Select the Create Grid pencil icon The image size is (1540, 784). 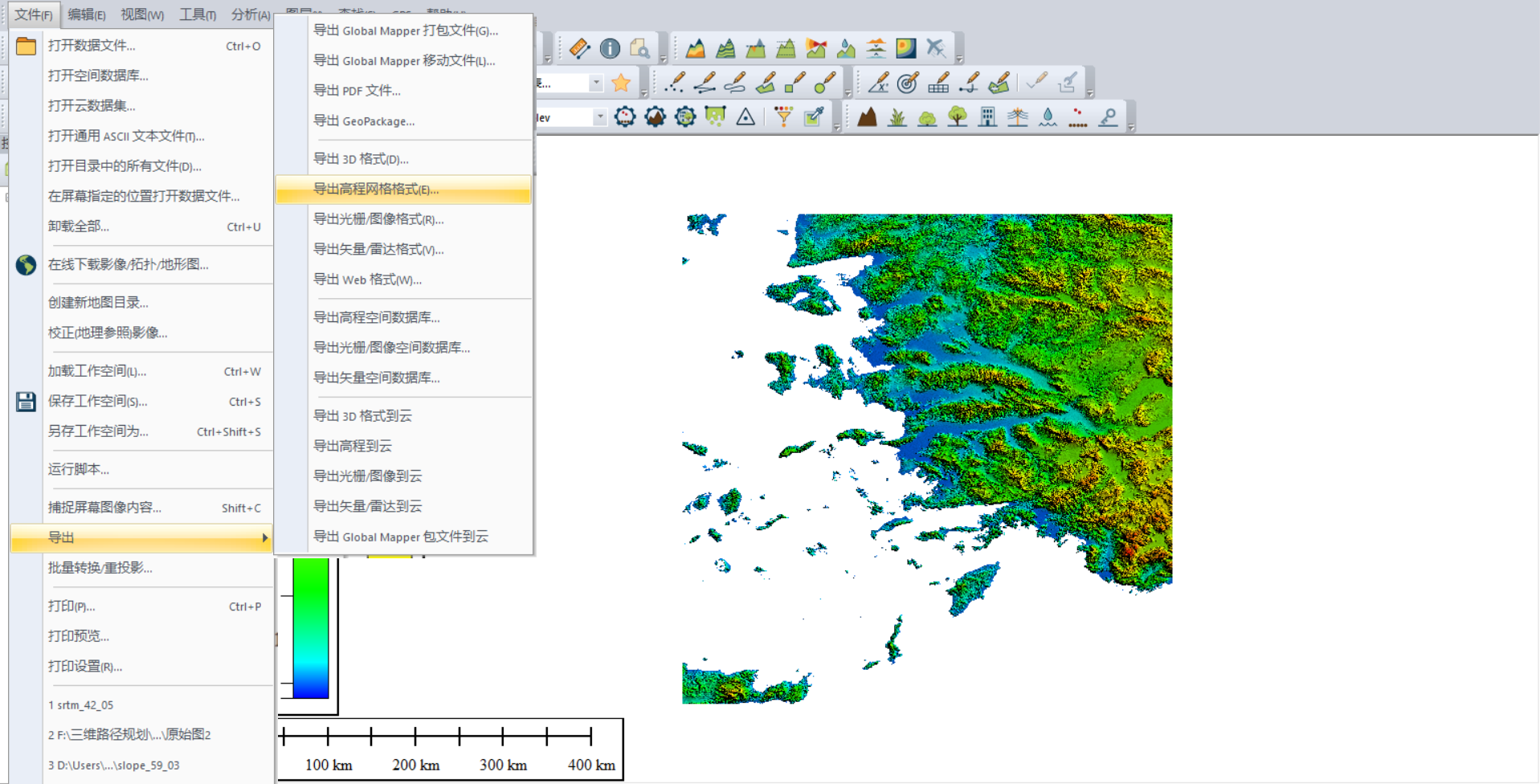[938, 82]
